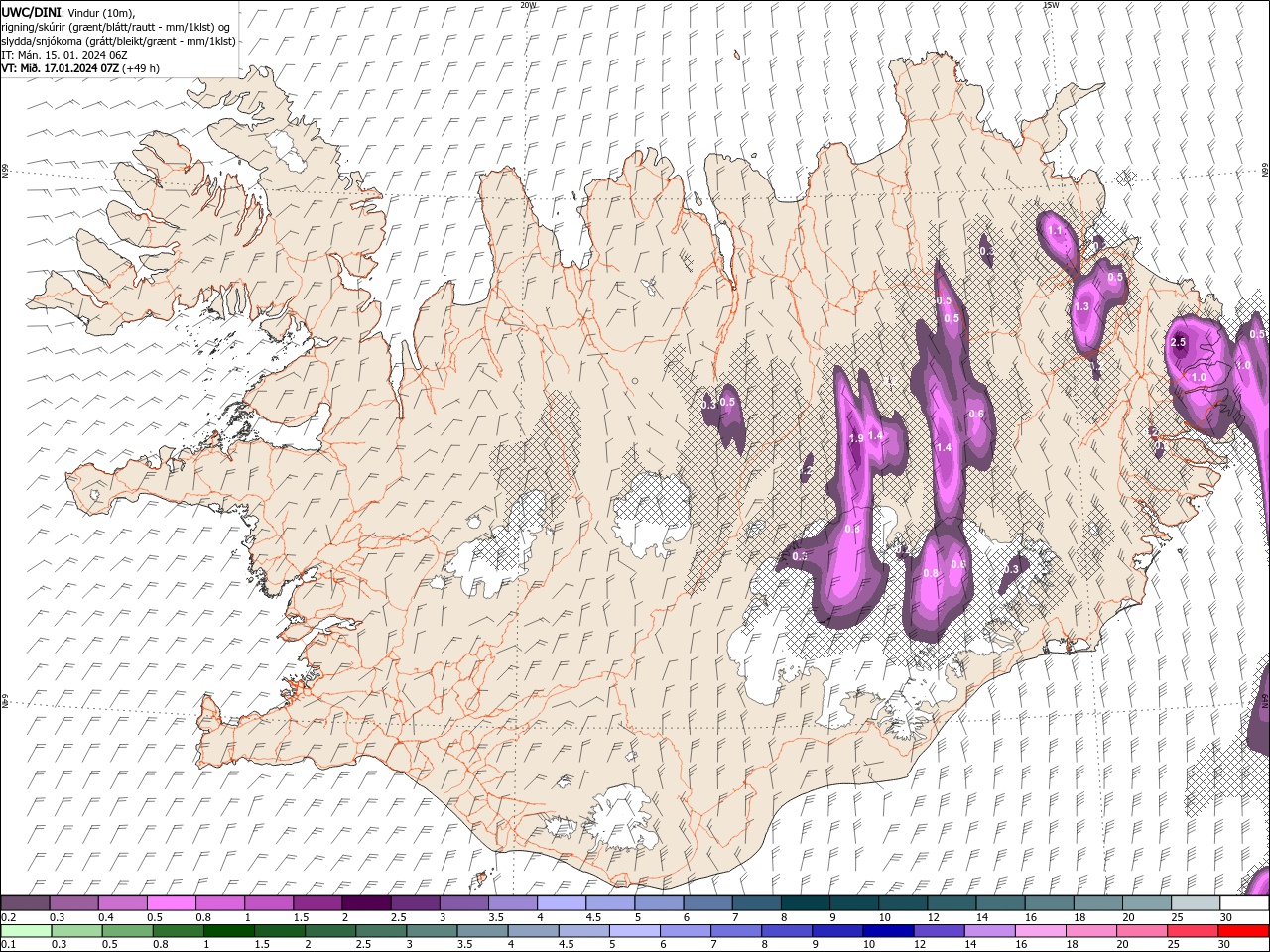Viewport: 1270px width, 952px height.
Task: Pick lavender upper swatch between 4 and 4.5
Action: click(561, 903)
